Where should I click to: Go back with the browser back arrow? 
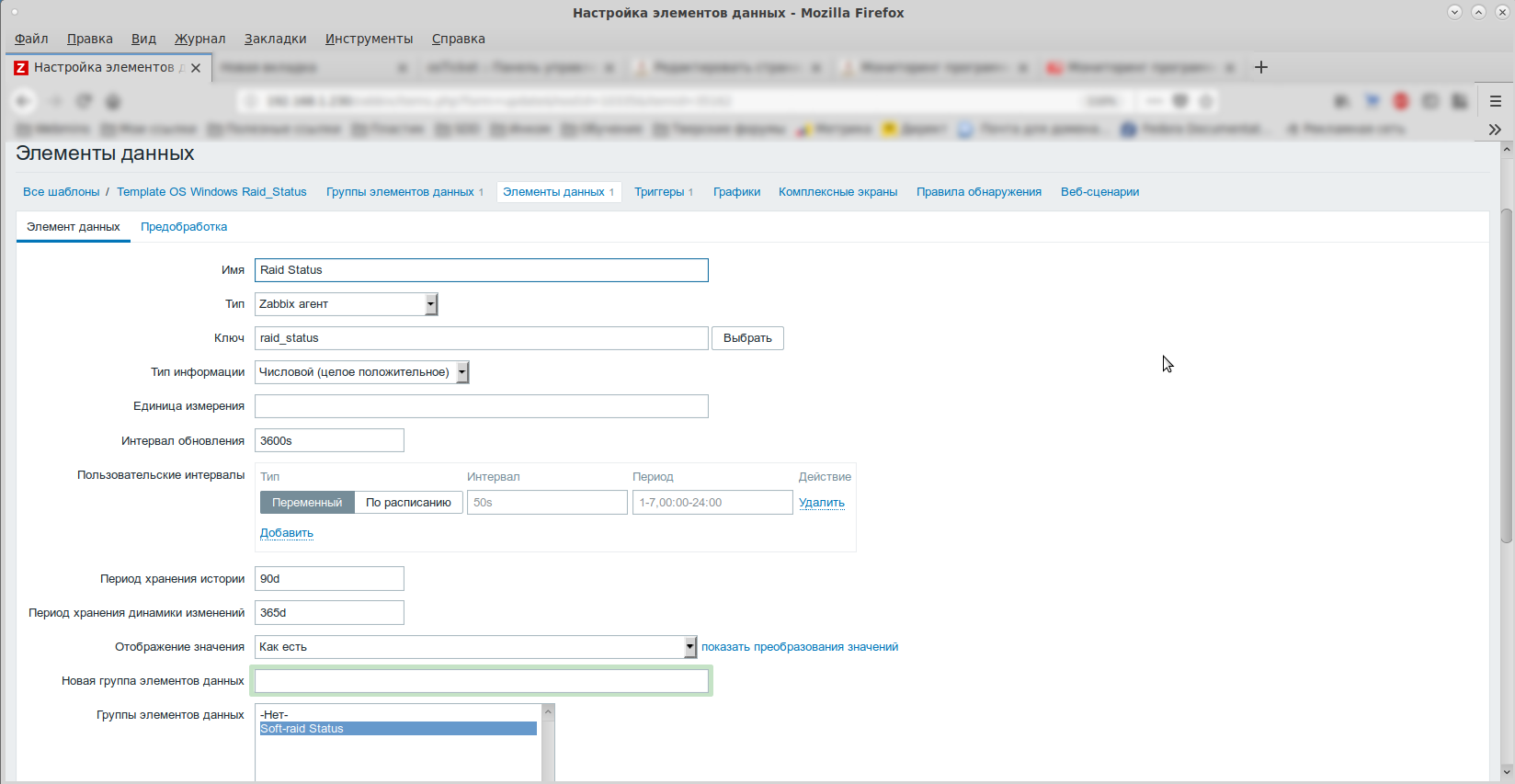pyautogui.click(x=23, y=101)
